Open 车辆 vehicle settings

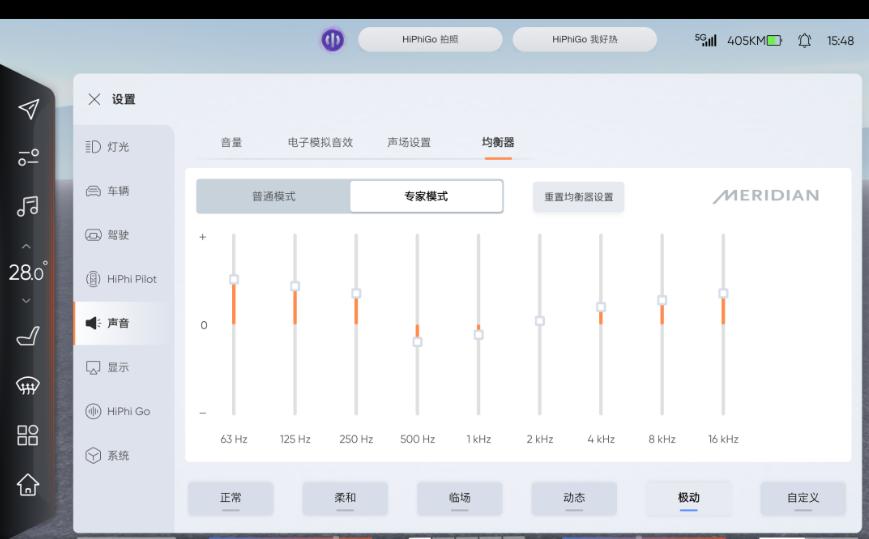(123, 191)
